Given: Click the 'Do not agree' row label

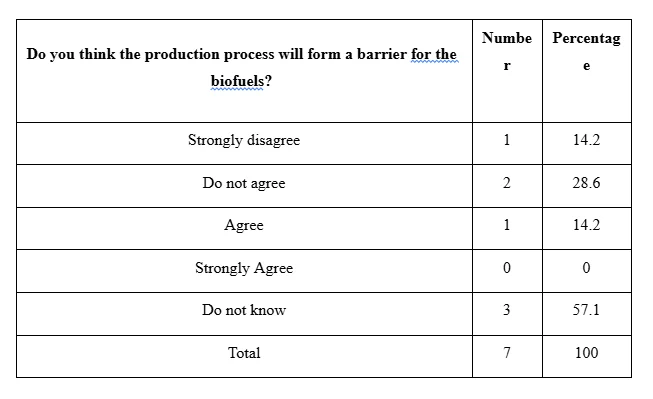Looking at the screenshot, I should pyautogui.click(x=244, y=183).
